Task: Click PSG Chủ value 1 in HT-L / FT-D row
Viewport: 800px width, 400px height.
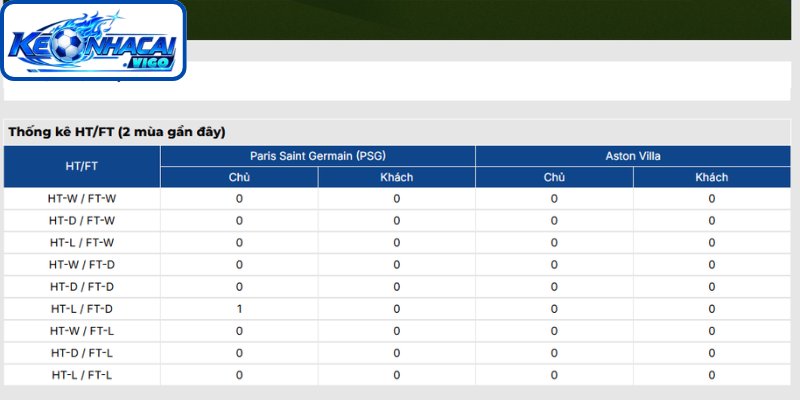Action: [x=239, y=309]
